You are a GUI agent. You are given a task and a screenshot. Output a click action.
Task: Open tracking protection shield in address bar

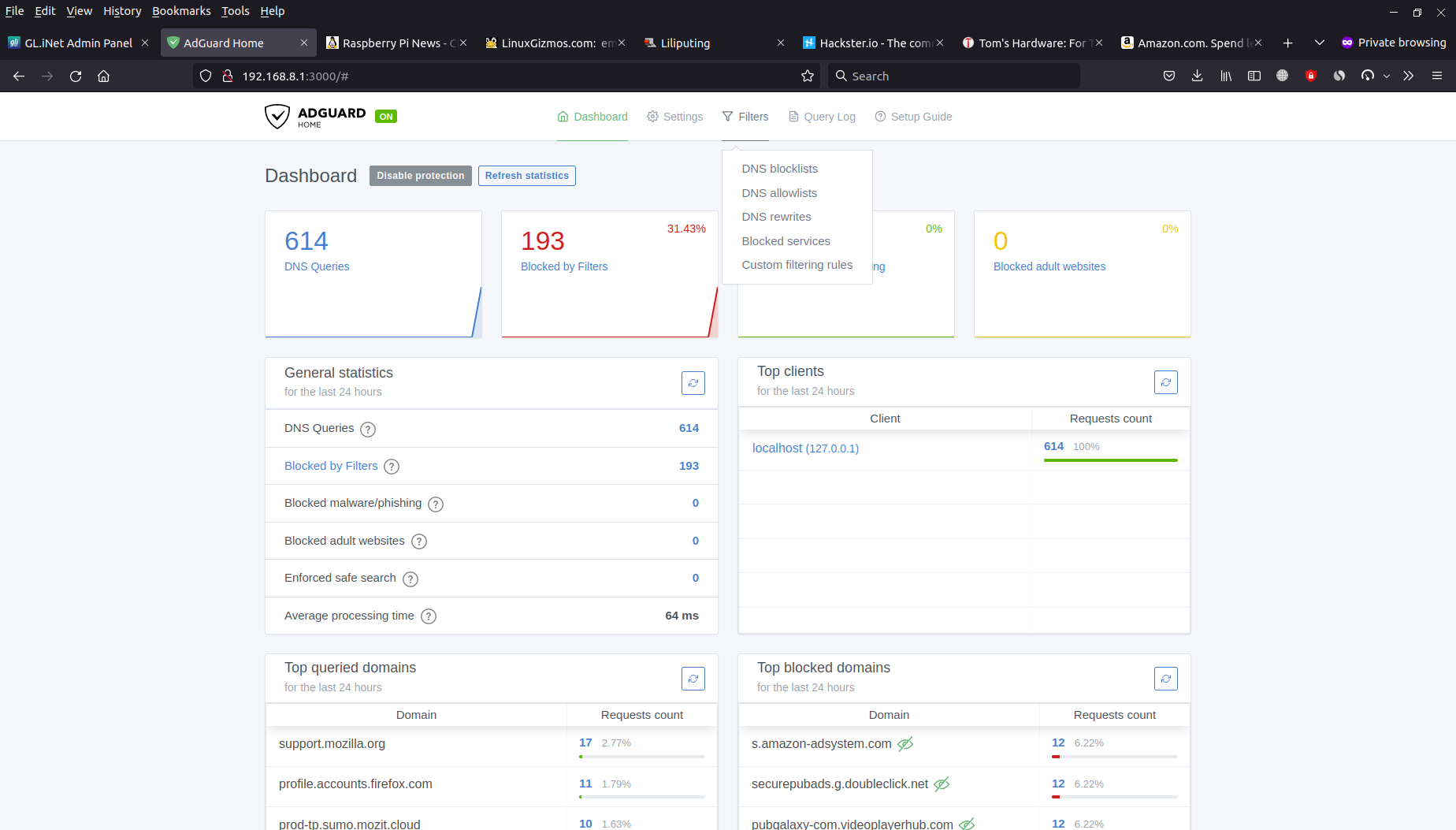pyautogui.click(x=206, y=76)
